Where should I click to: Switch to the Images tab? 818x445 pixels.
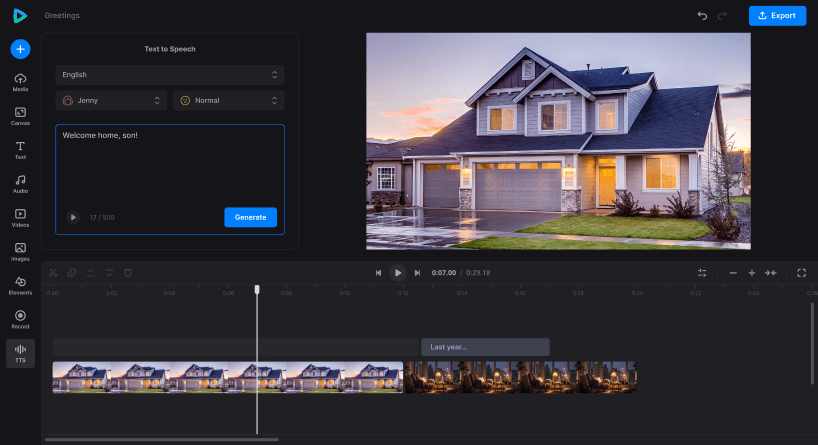pos(20,251)
